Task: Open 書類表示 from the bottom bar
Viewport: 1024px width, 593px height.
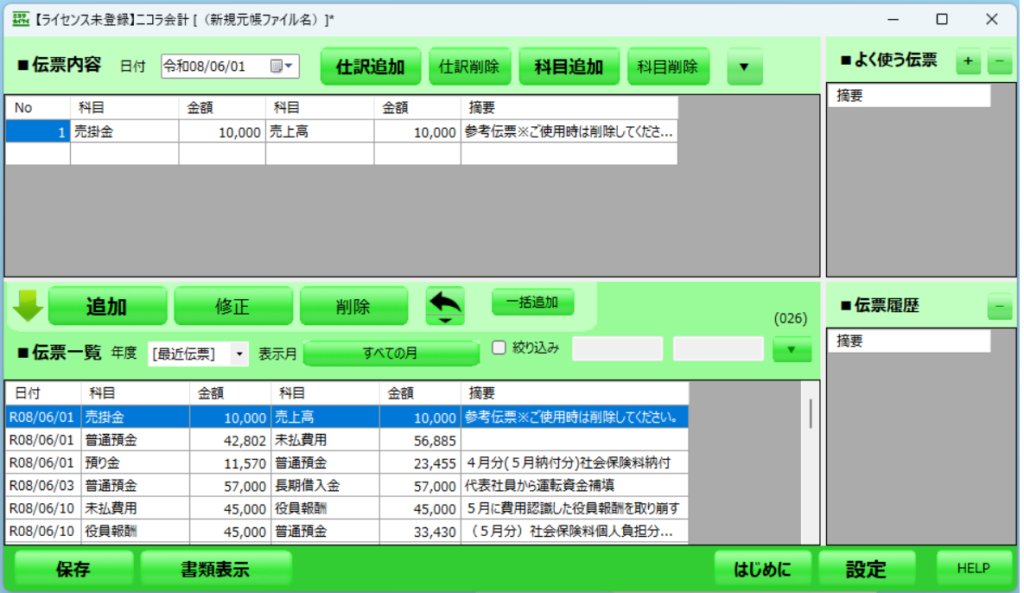Action: tap(216, 569)
